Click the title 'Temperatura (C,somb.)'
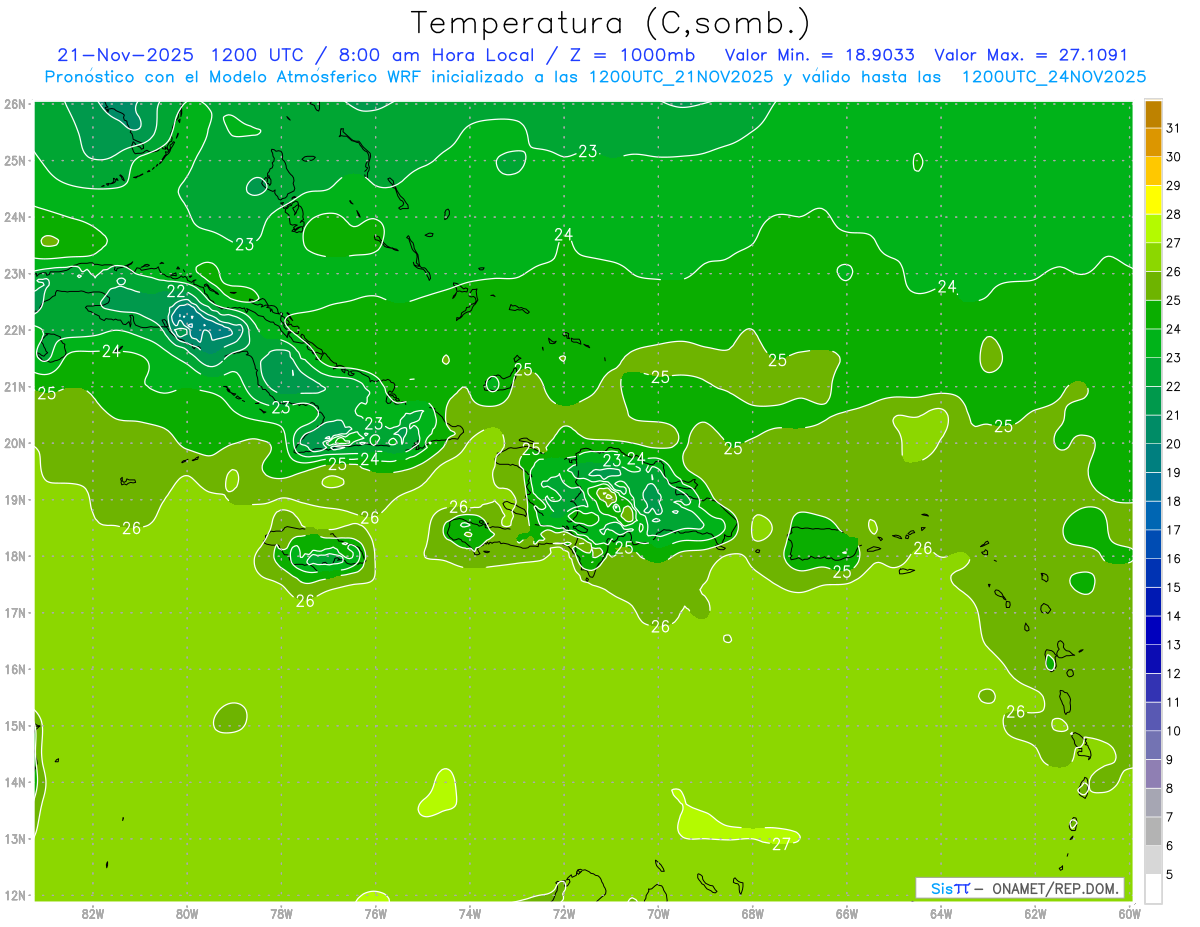 click(610, 24)
